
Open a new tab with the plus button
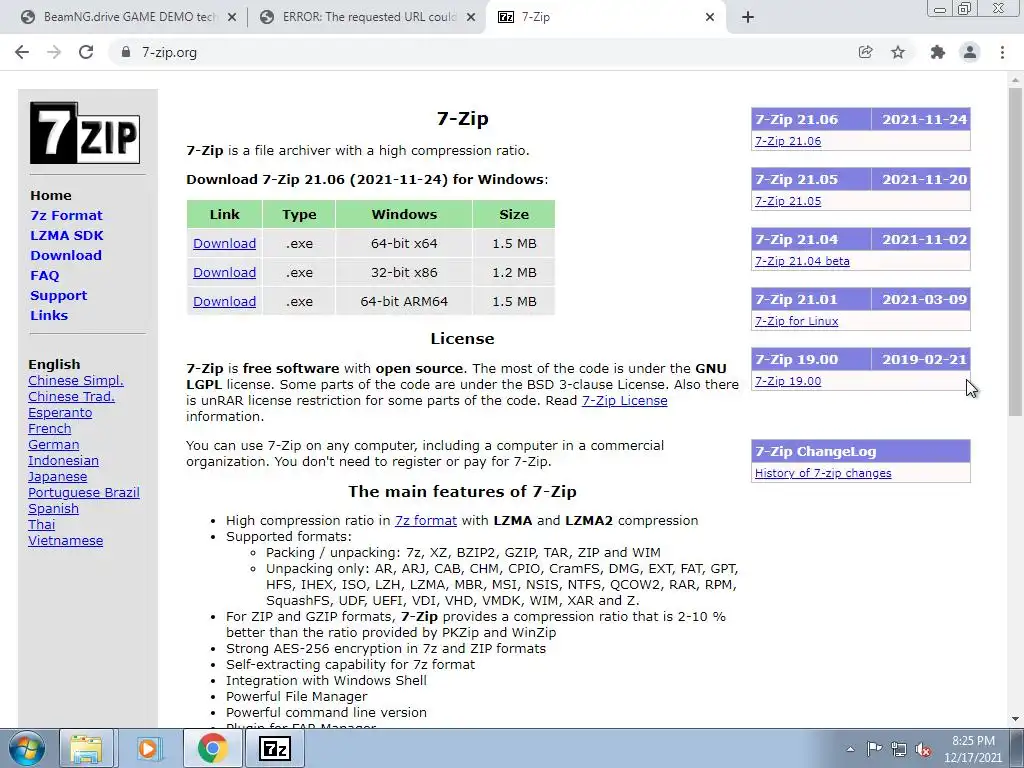point(748,17)
